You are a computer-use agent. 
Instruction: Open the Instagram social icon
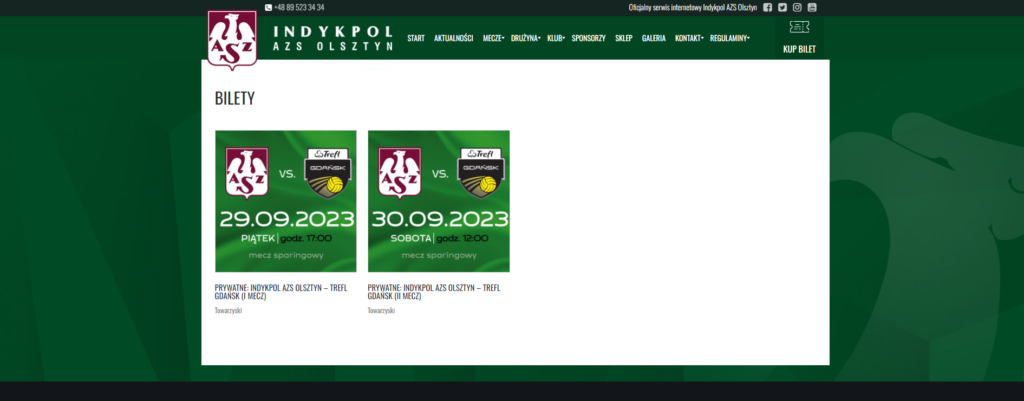pyautogui.click(x=797, y=8)
